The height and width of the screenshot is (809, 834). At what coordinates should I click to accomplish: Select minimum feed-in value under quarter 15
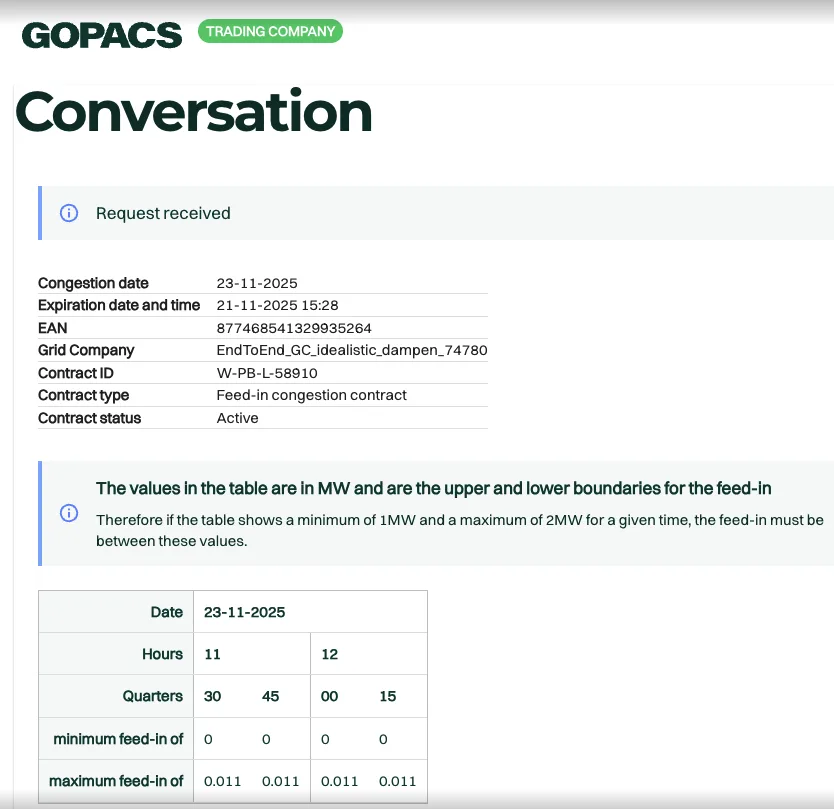coord(383,739)
